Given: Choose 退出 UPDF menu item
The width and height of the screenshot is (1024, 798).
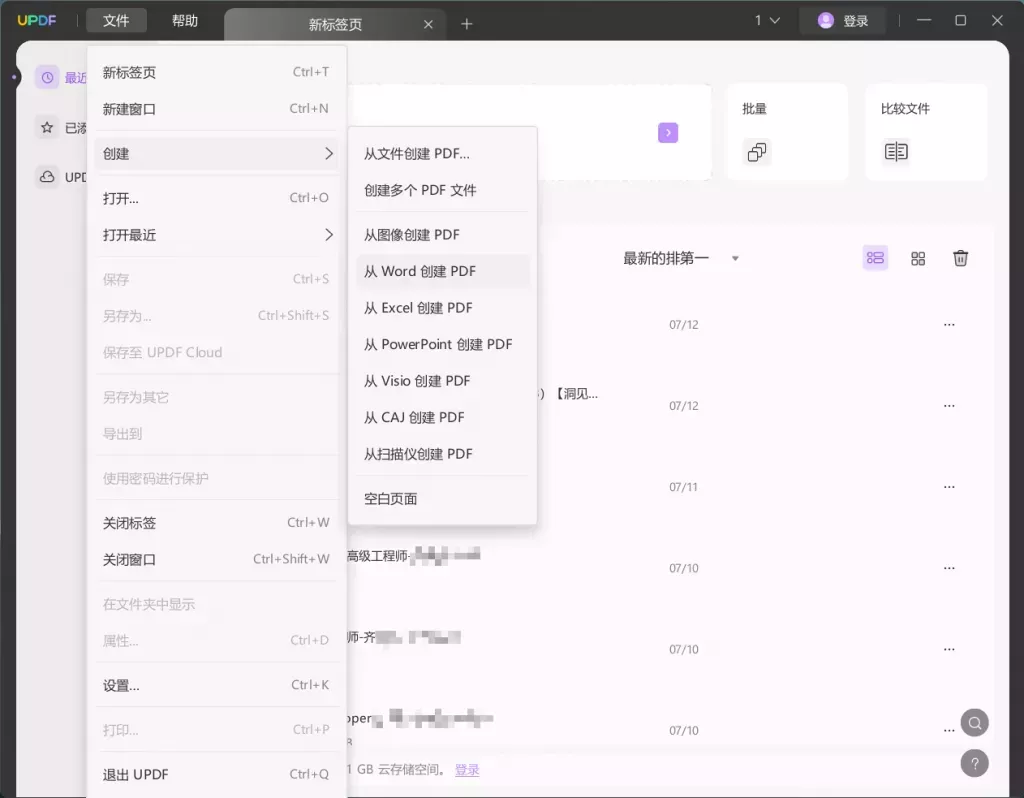Looking at the screenshot, I should 216,774.
